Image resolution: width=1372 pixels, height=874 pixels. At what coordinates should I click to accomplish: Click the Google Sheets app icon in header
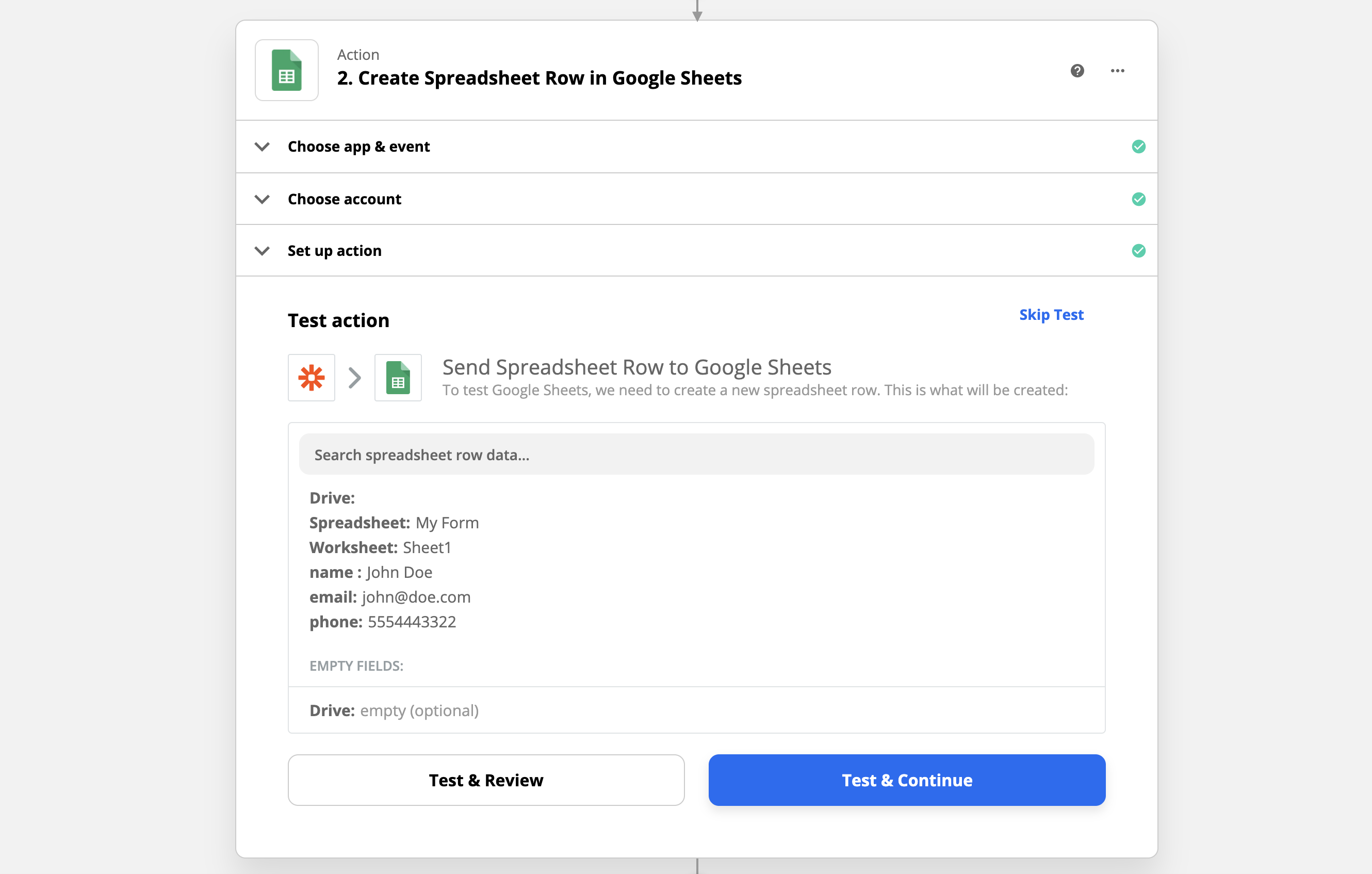tap(287, 70)
